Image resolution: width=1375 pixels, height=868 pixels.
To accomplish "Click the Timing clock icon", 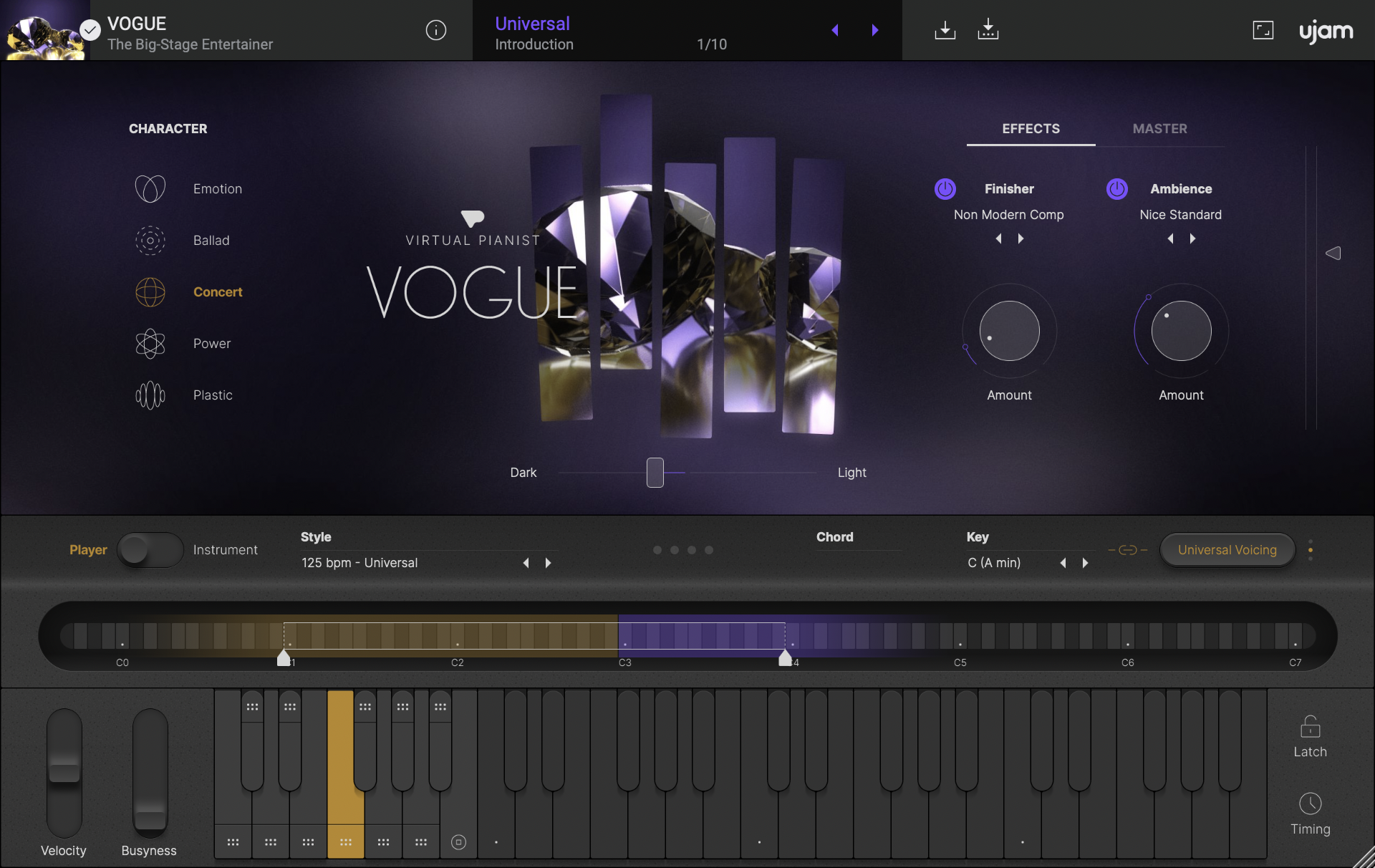I will (x=1310, y=804).
